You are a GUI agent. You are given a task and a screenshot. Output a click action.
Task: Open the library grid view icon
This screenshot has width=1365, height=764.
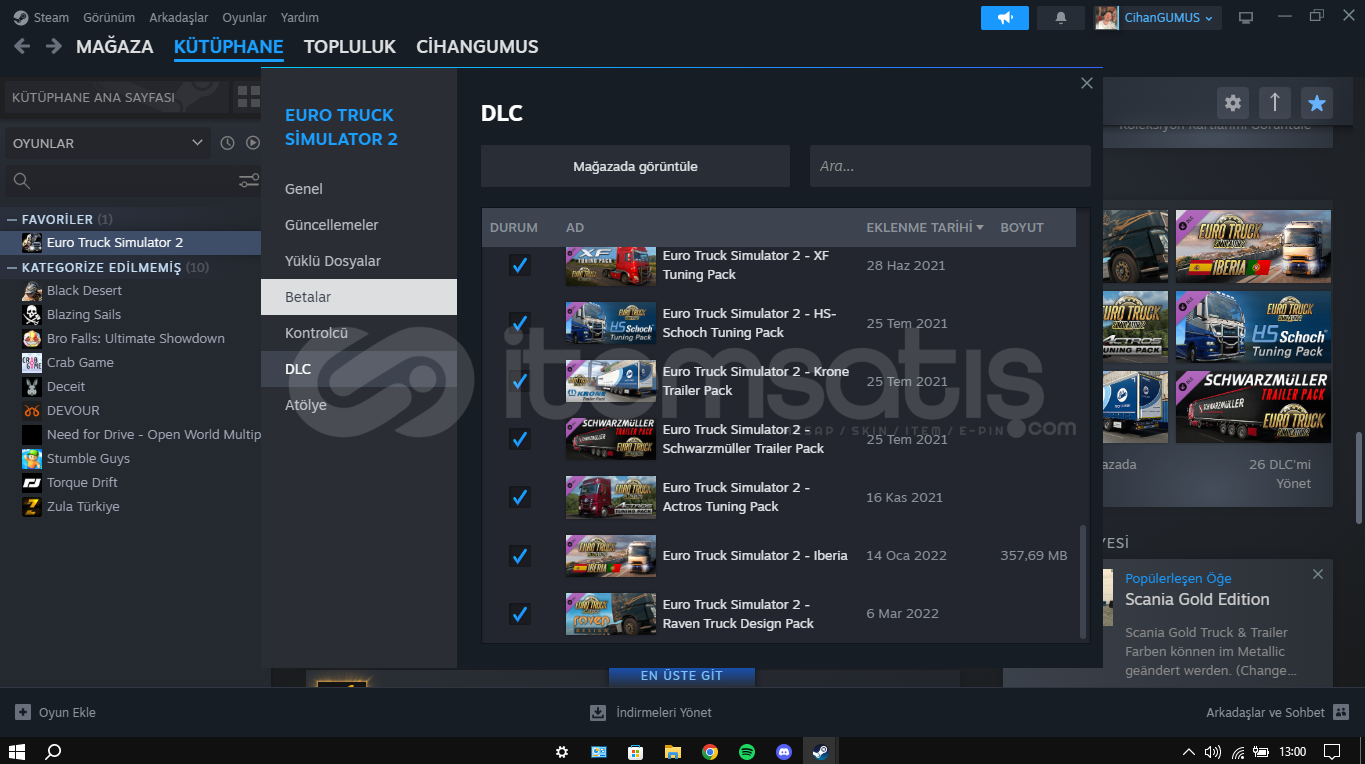(x=247, y=97)
